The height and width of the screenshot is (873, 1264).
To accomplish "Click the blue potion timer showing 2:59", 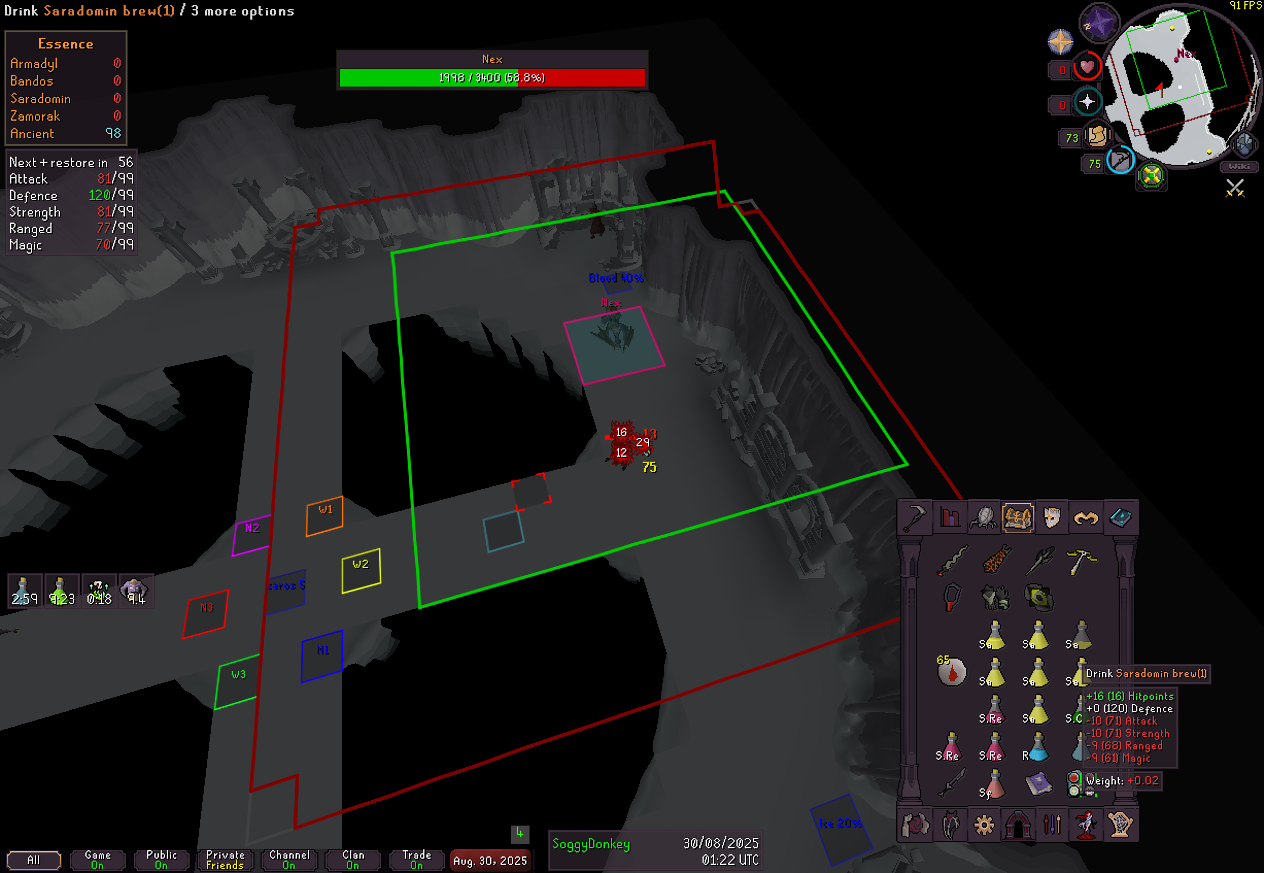I will pos(24,591).
